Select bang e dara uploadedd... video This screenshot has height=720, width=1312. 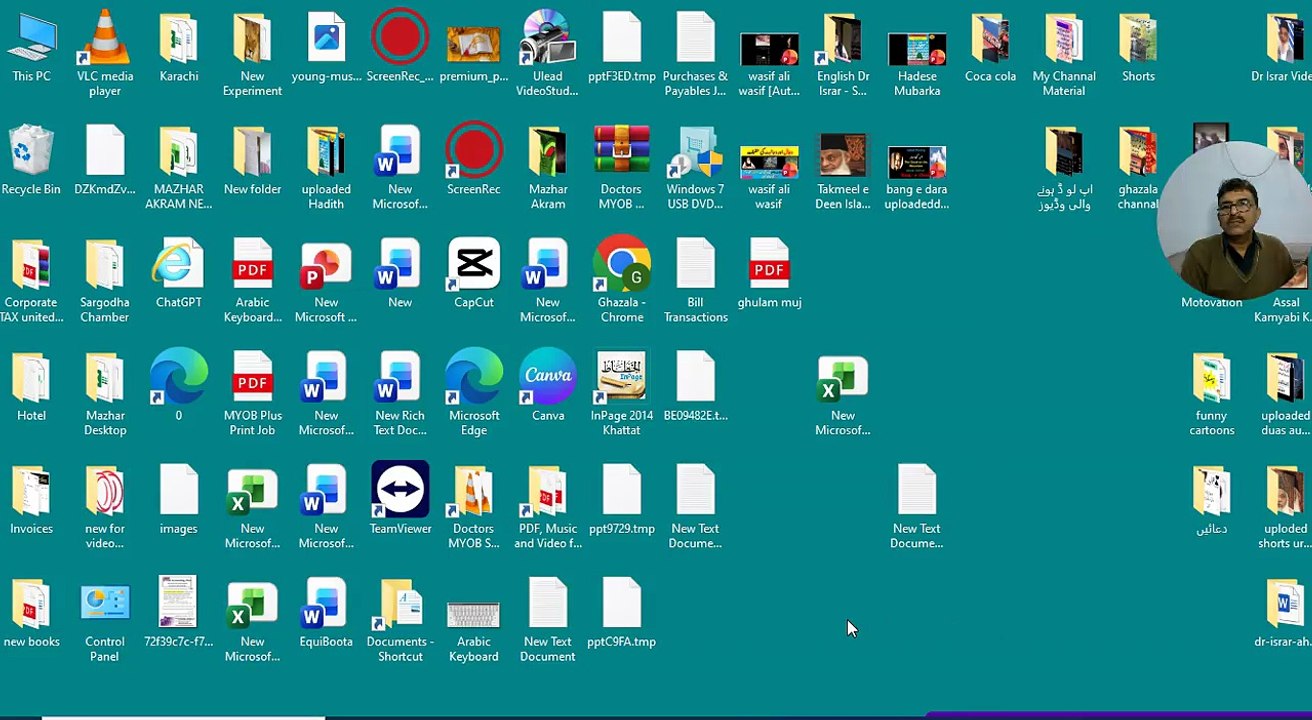tap(917, 177)
